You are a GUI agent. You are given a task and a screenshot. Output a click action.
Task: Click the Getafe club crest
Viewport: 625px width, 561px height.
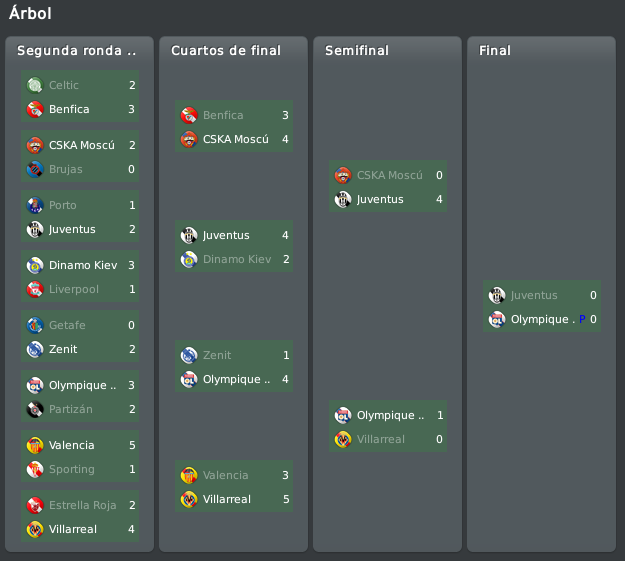tap(35, 325)
